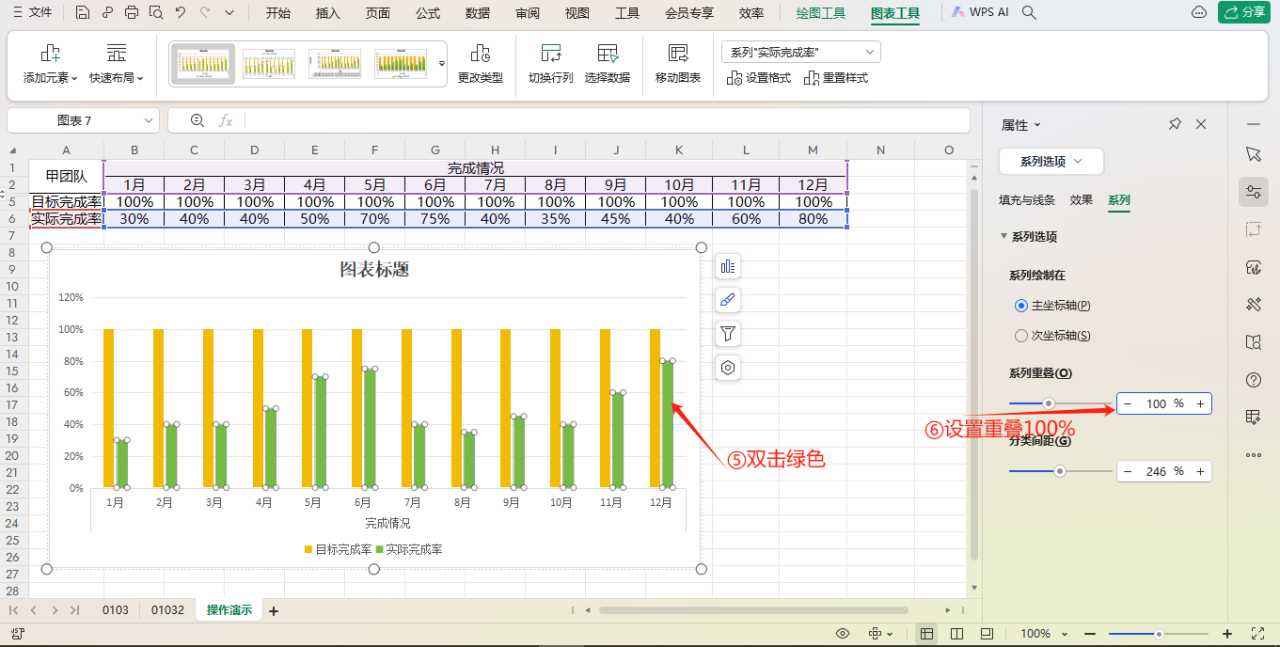Click 重置样式 (Reset Style)

836,78
